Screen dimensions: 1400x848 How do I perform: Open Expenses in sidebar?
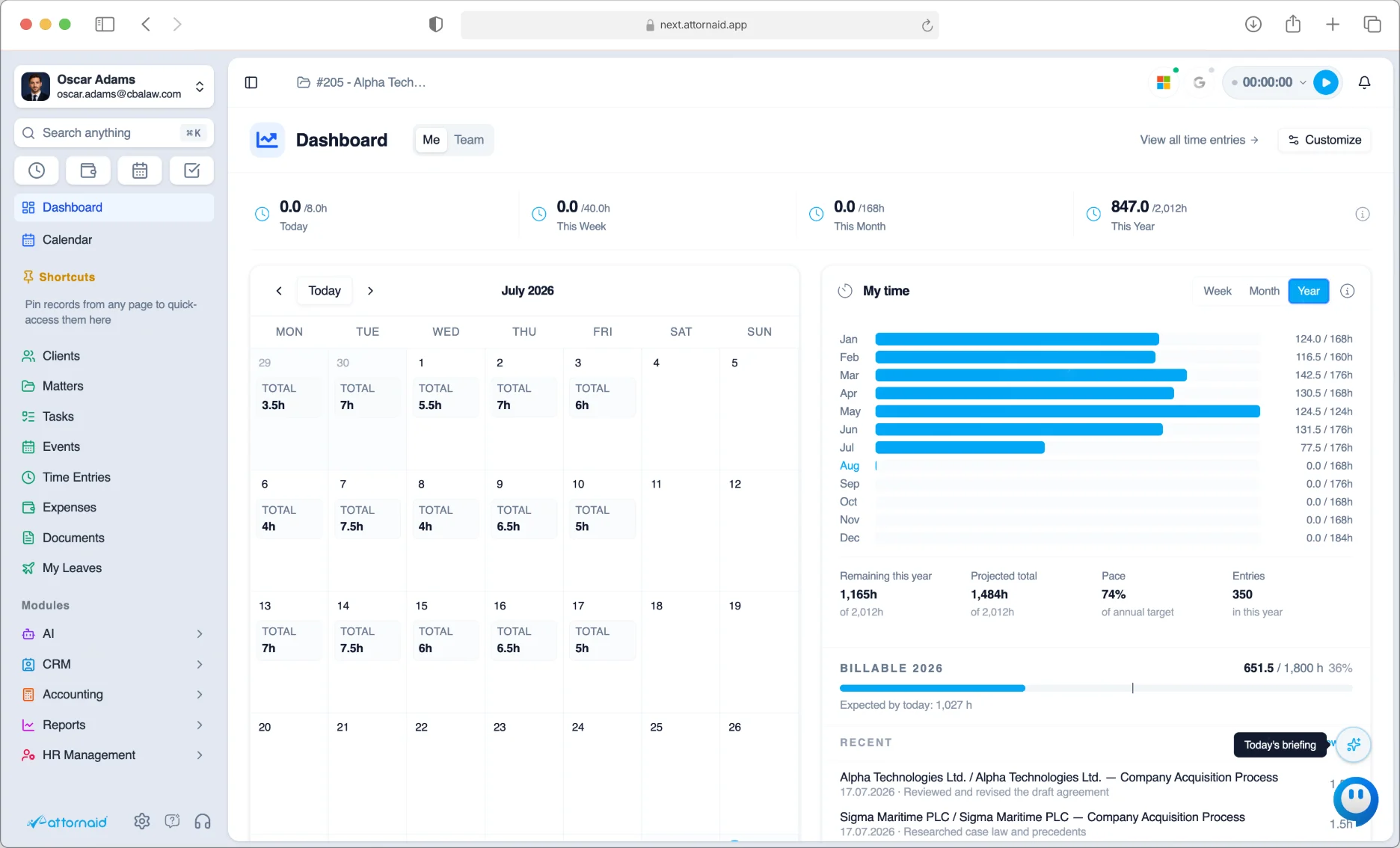(114, 508)
